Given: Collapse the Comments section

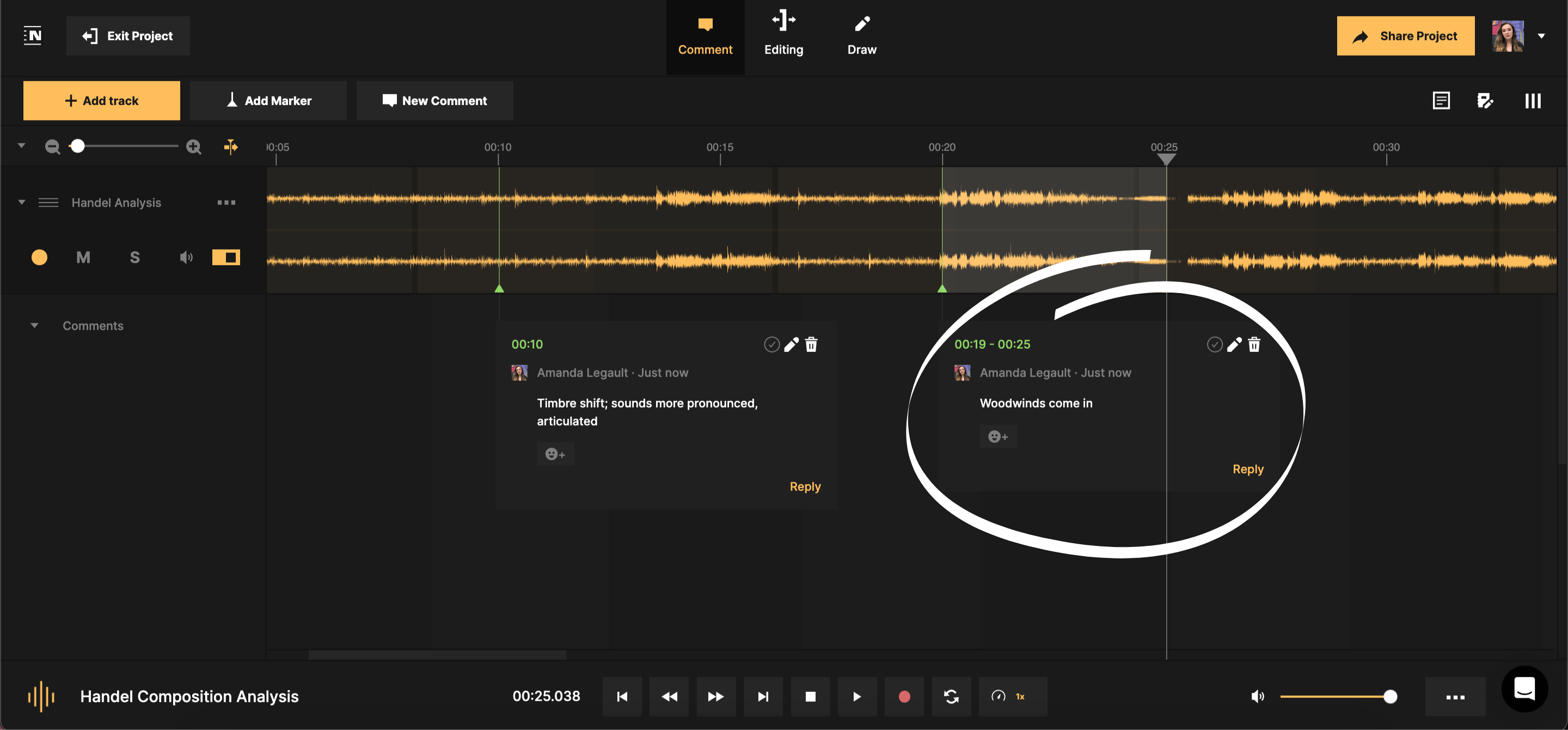Looking at the screenshot, I should tap(35, 325).
